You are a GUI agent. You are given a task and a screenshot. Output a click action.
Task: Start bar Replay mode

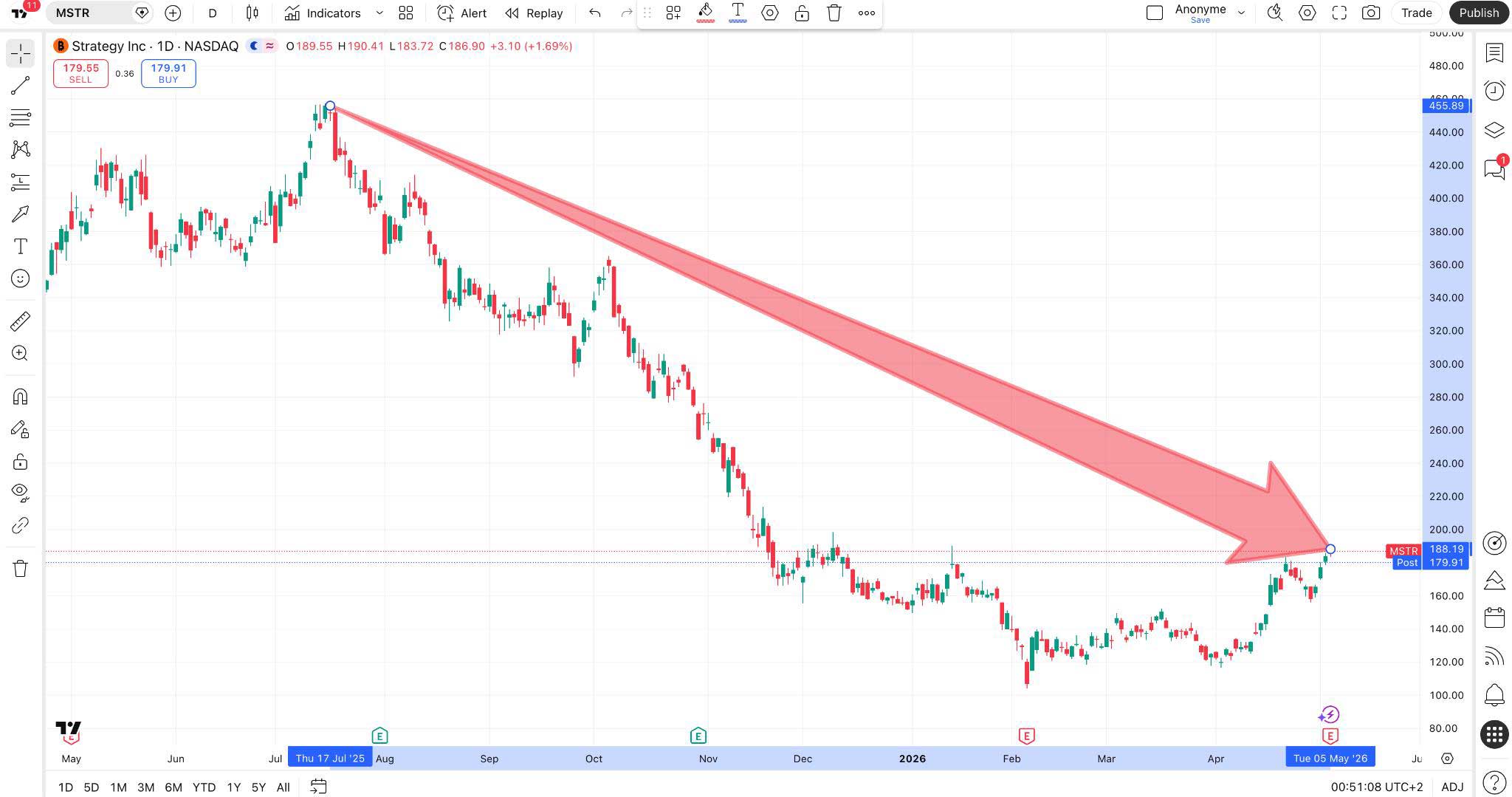[x=534, y=13]
